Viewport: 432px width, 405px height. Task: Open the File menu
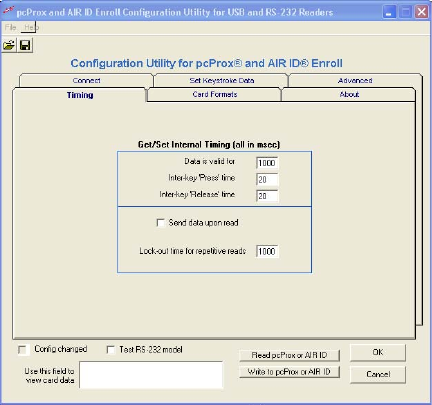[10, 27]
